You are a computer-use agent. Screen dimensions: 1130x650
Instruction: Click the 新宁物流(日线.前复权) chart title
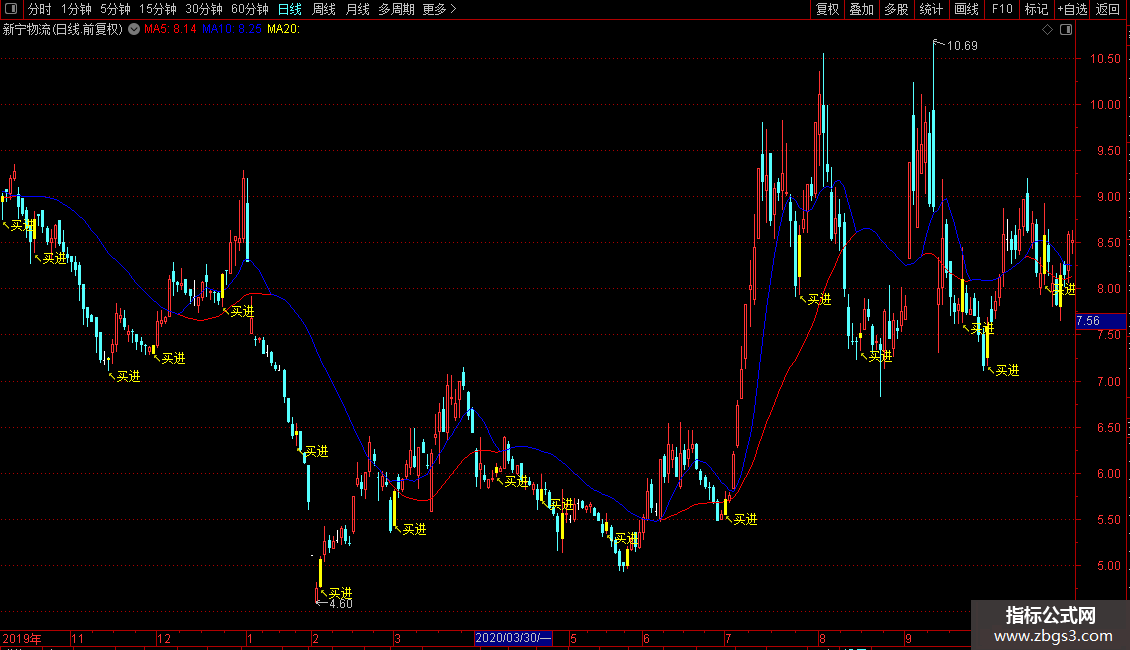[x=63, y=29]
